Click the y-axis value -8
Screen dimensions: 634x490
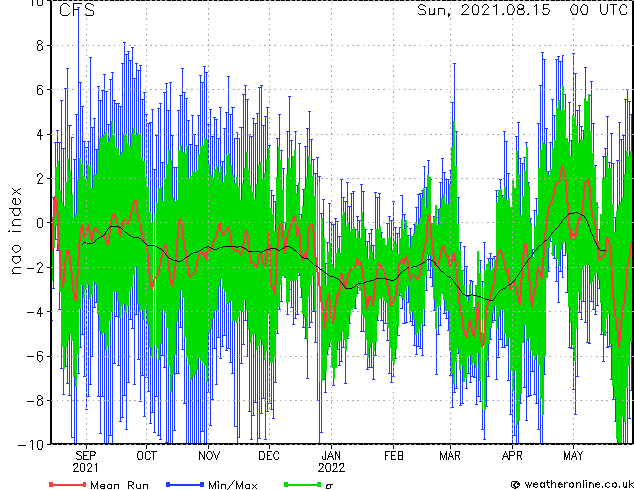[35, 400]
